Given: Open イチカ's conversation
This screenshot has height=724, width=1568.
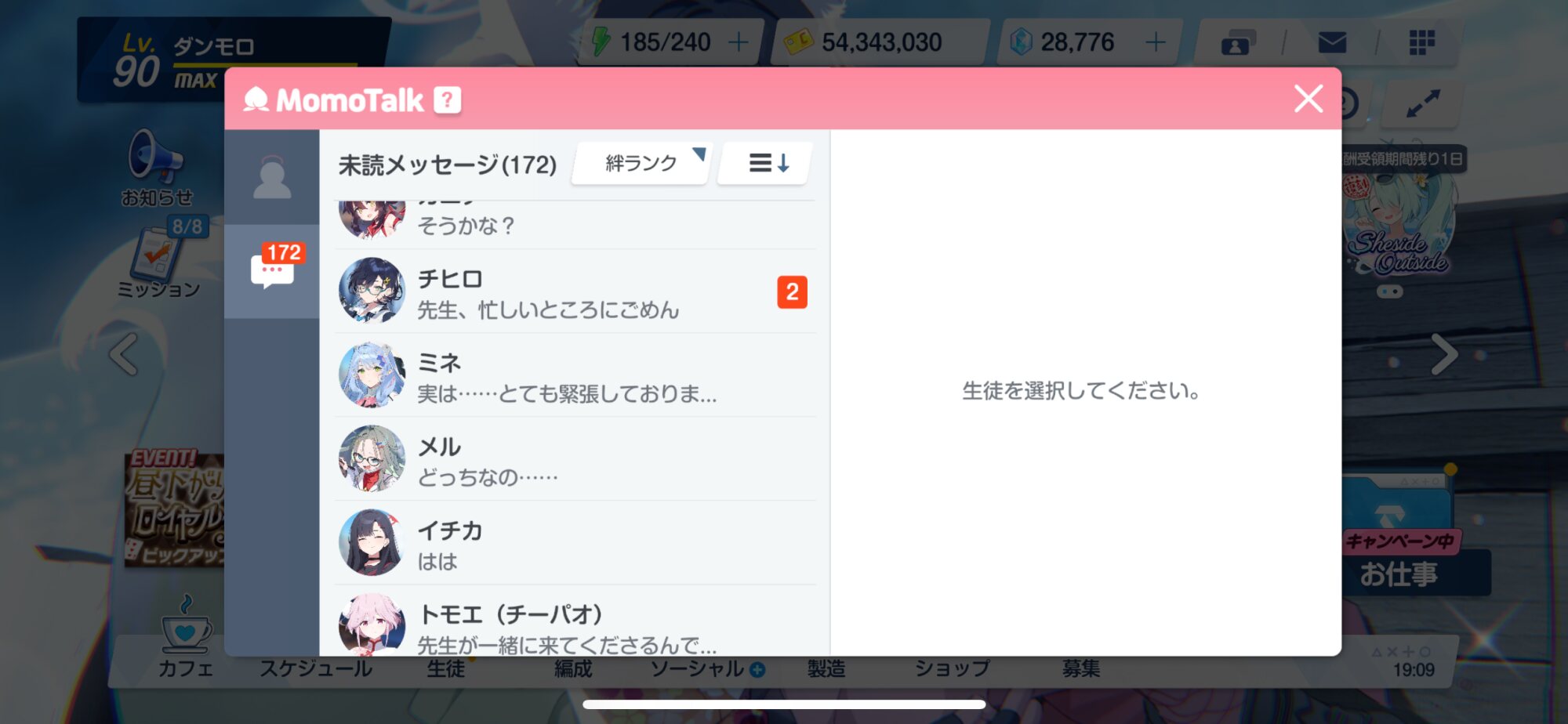Looking at the screenshot, I should (x=575, y=543).
